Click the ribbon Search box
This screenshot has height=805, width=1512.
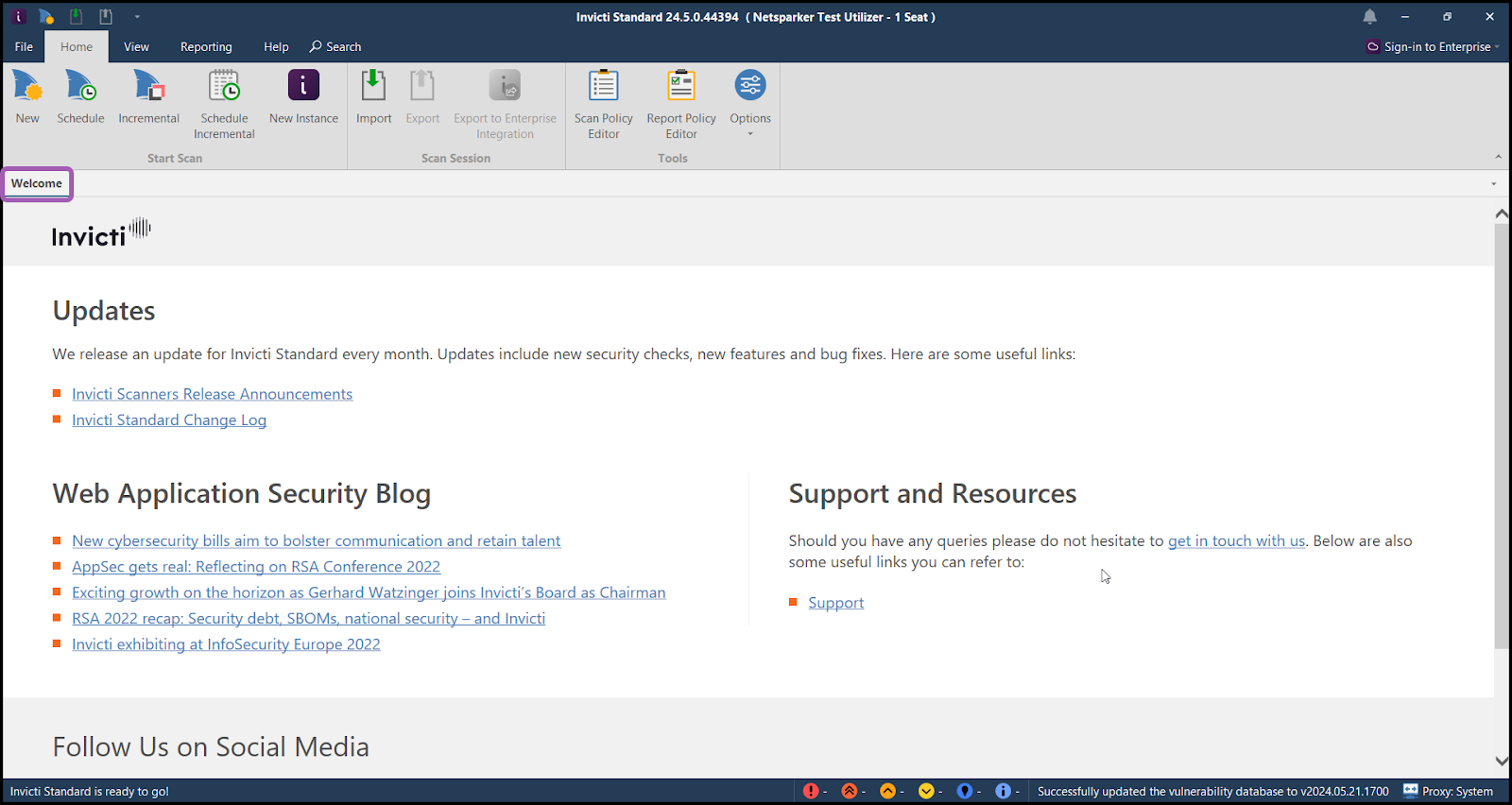336,46
